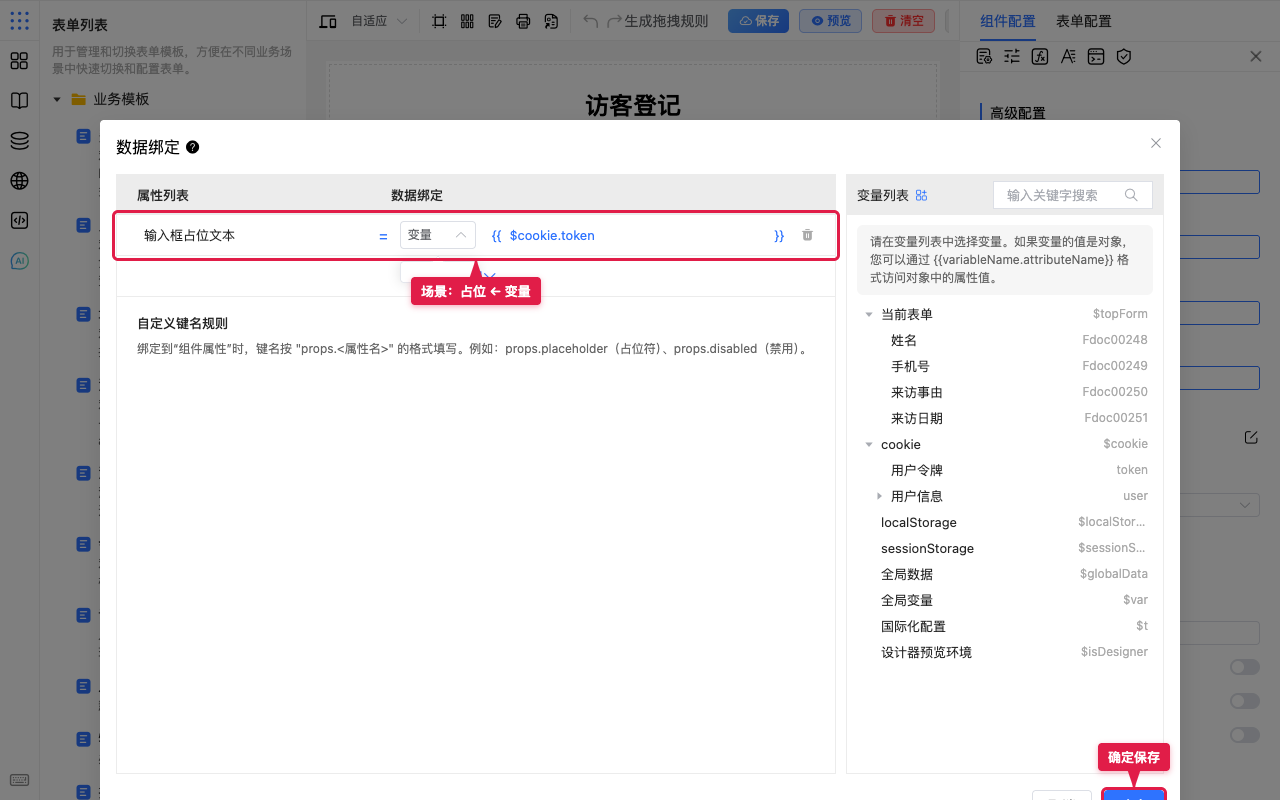Collapse the 业务模板 folder arrow
The image size is (1280, 800).
[x=57, y=99]
